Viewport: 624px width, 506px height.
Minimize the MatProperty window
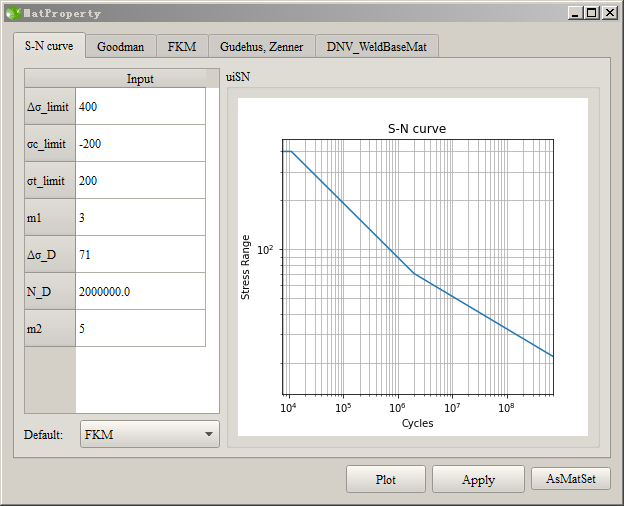click(575, 13)
